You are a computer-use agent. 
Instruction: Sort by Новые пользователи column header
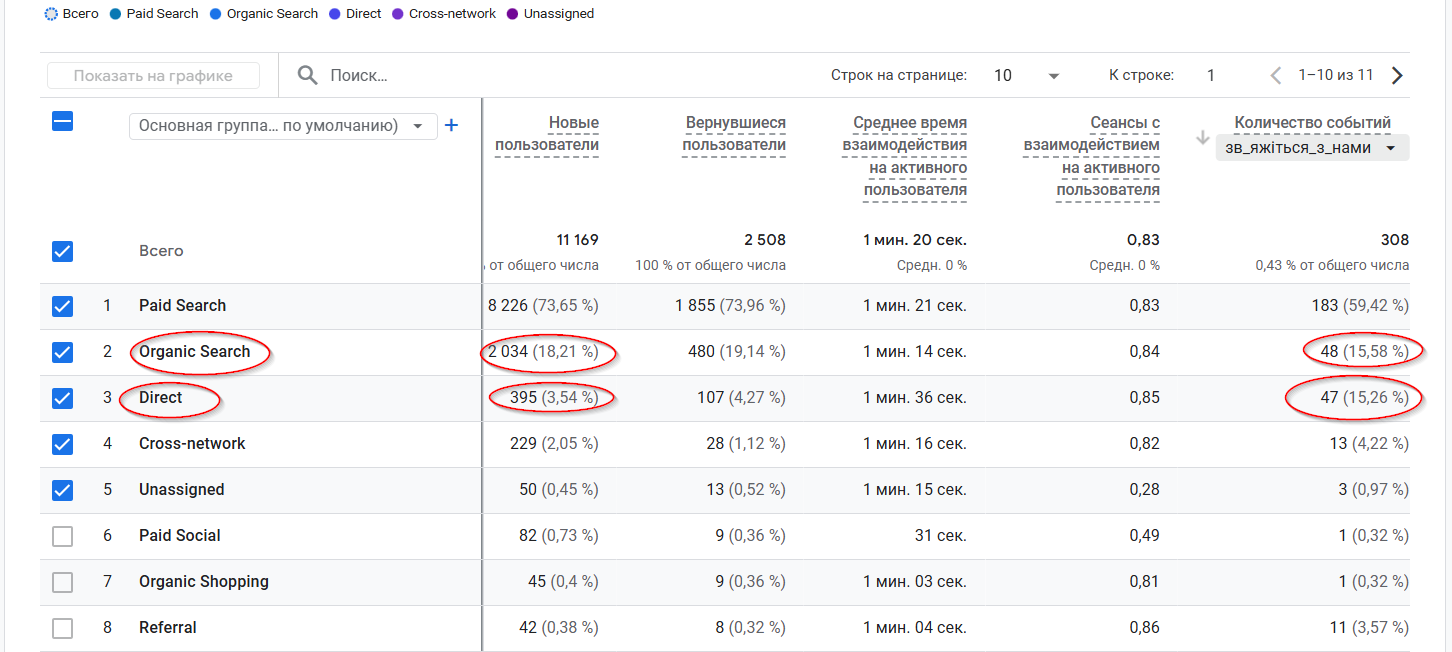click(x=547, y=134)
